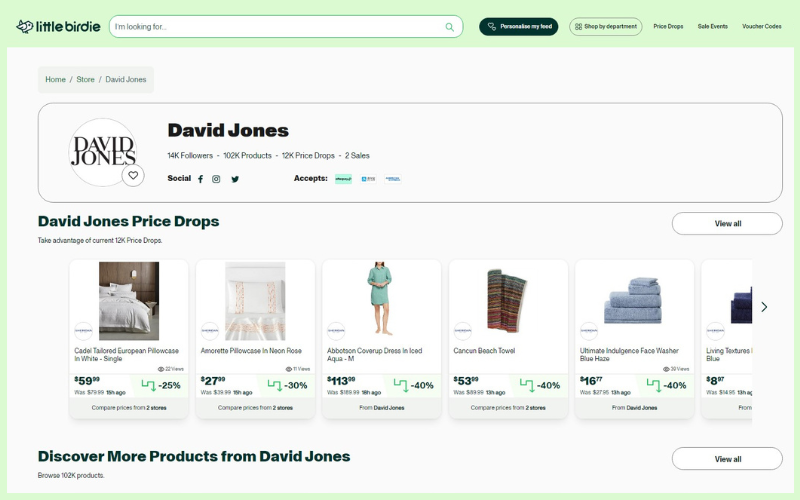
Task: Open Voucher Codes page
Action: point(761,27)
